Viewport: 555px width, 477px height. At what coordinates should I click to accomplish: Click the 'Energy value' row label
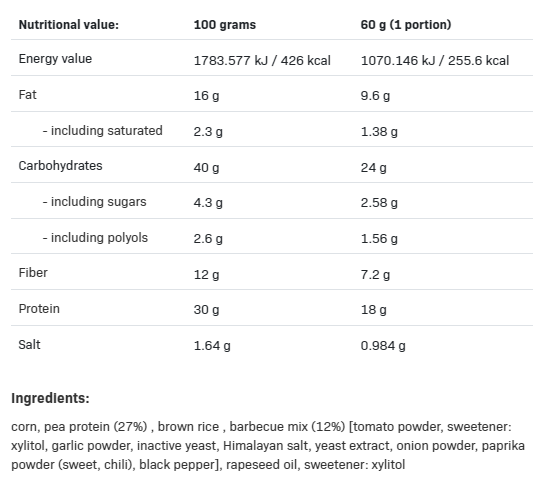(55, 59)
